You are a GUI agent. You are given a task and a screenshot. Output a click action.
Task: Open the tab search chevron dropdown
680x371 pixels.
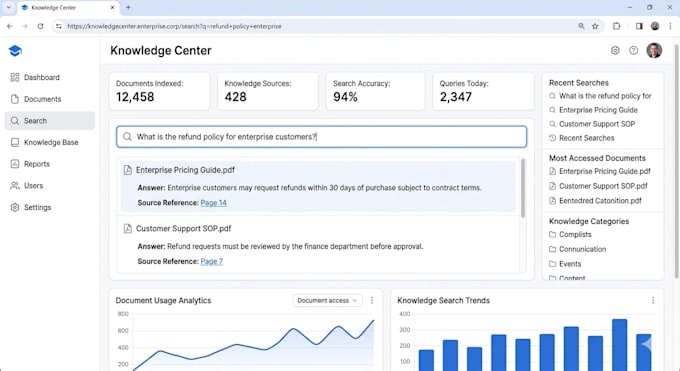tap(9, 7)
